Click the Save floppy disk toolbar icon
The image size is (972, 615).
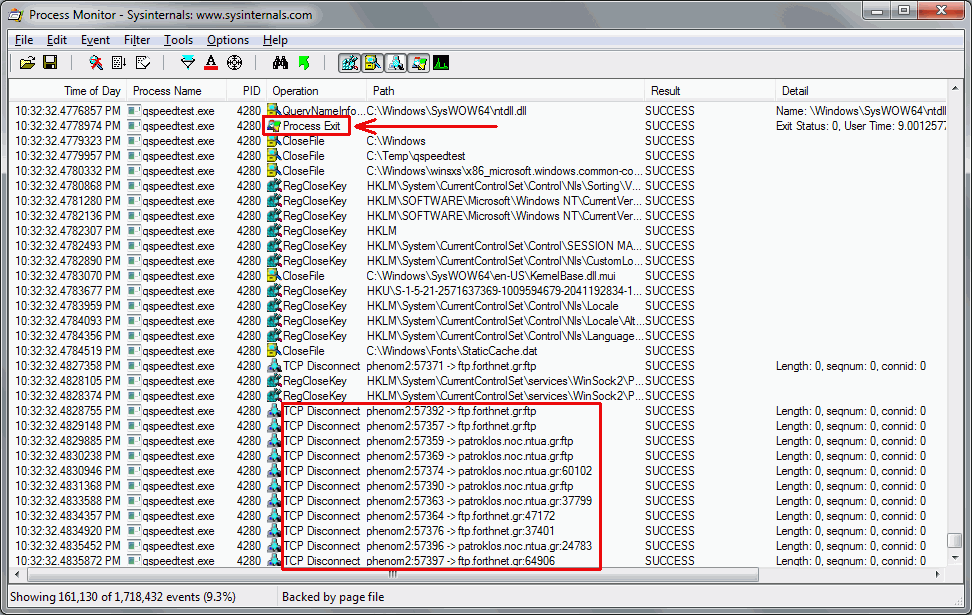point(50,63)
